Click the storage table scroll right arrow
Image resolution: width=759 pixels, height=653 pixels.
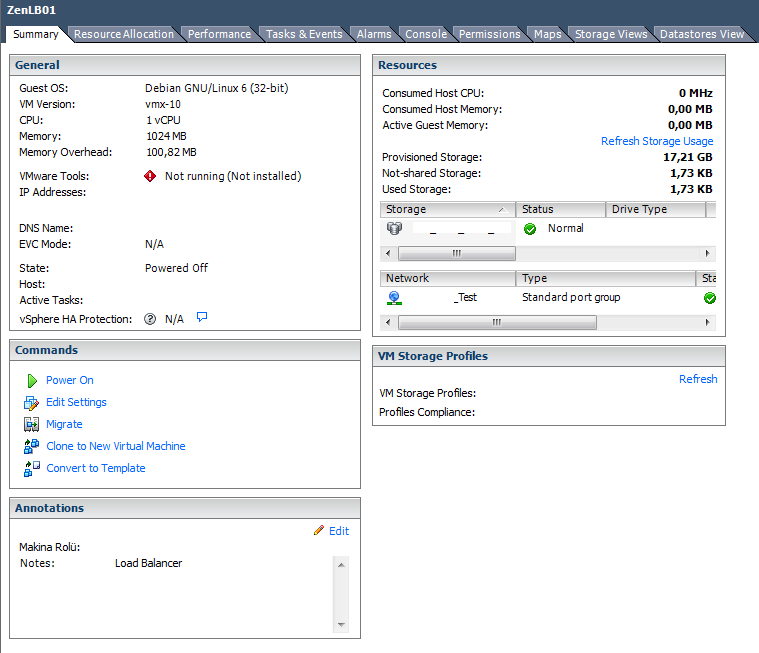coord(708,253)
